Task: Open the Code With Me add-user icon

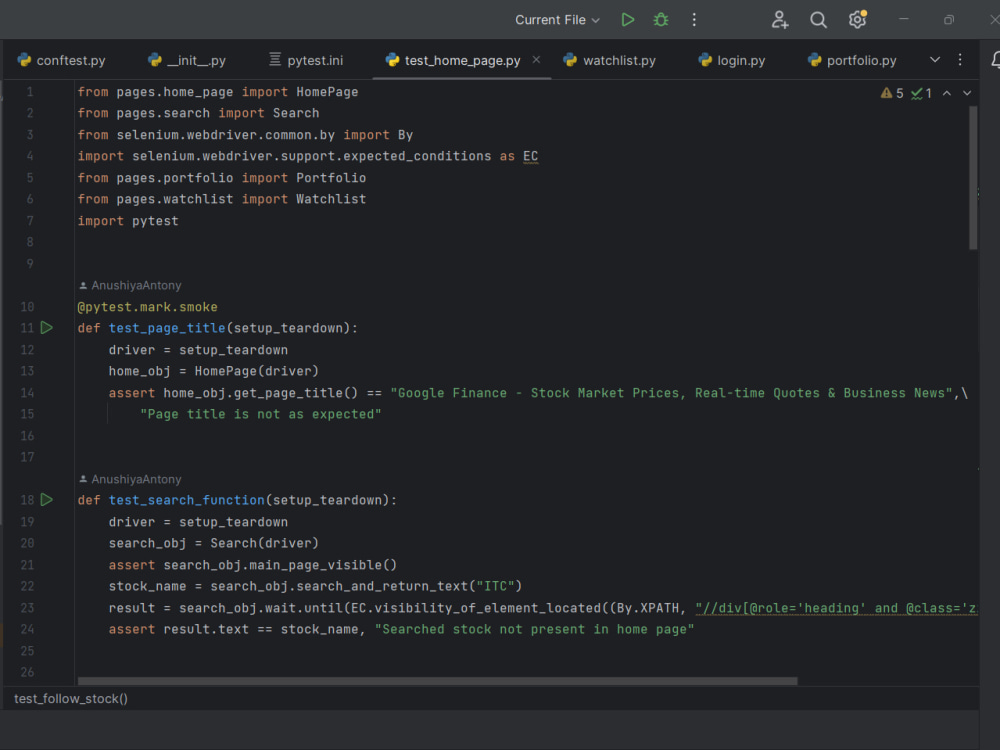Action: pyautogui.click(x=780, y=20)
